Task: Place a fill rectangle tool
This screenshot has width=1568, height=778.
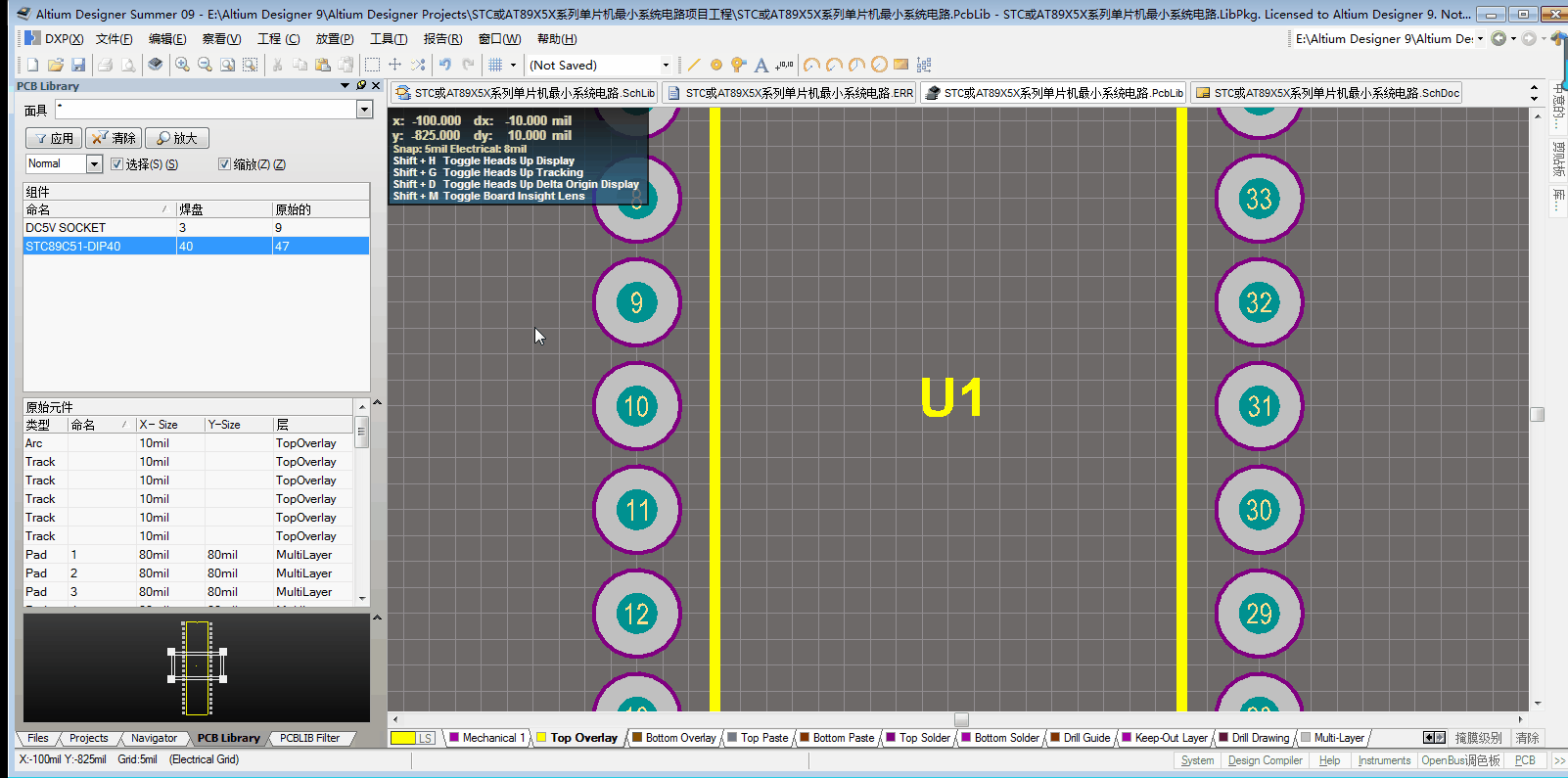Action: (901, 65)
